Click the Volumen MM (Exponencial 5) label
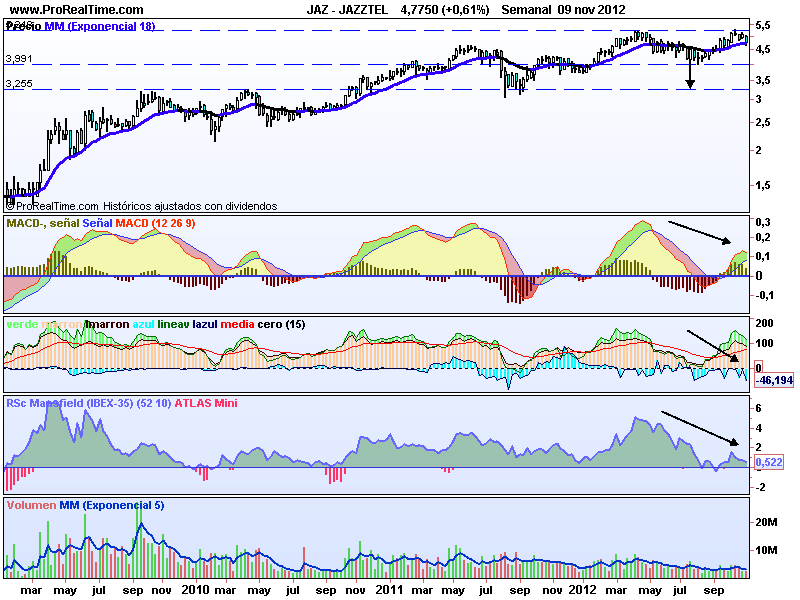Viewport: 800px width, 600px height. point(85,505)
